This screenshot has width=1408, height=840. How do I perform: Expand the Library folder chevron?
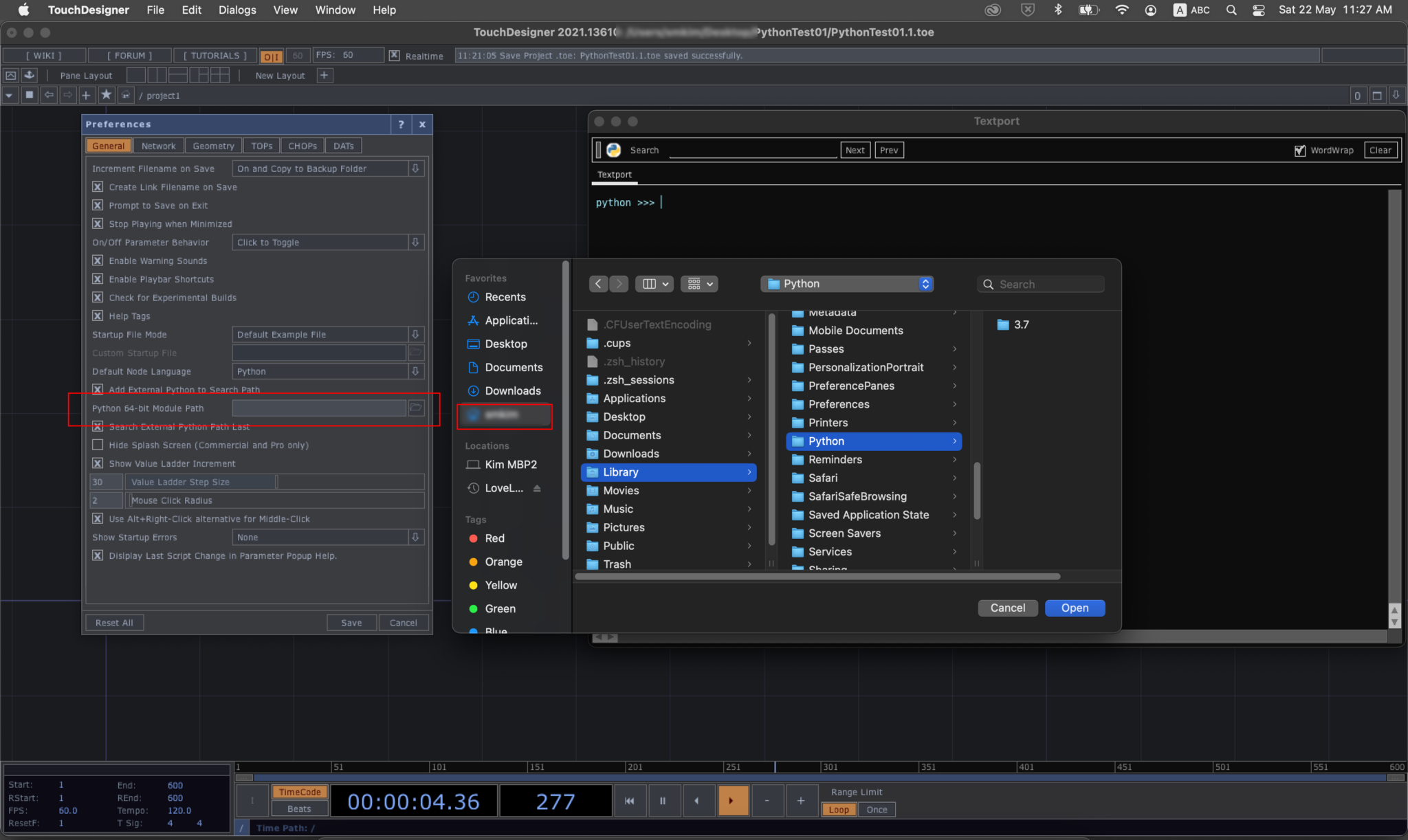pyautogui.click(x=749, y=472)
